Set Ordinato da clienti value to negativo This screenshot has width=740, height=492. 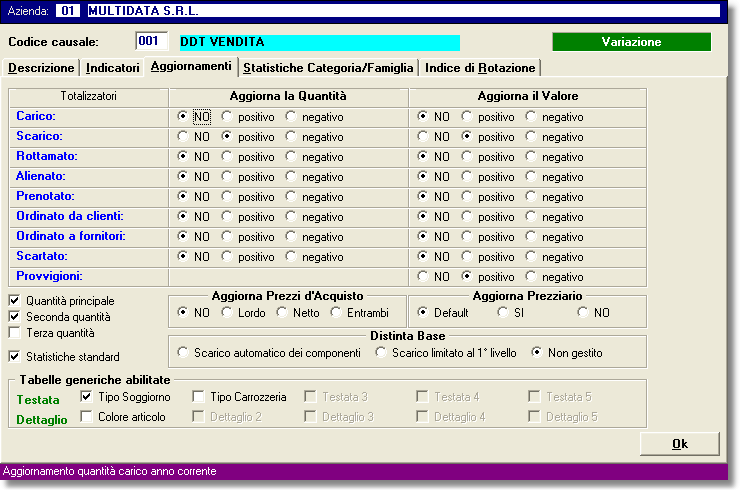(531, 217)
